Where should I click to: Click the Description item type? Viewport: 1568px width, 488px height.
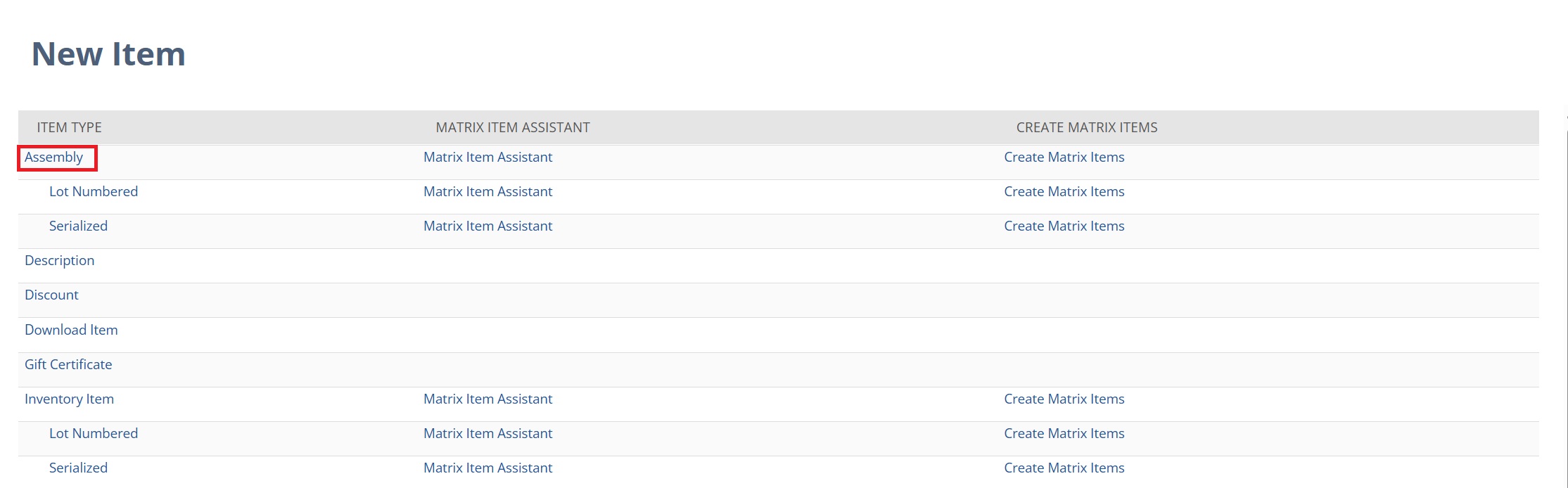[60, 261]
